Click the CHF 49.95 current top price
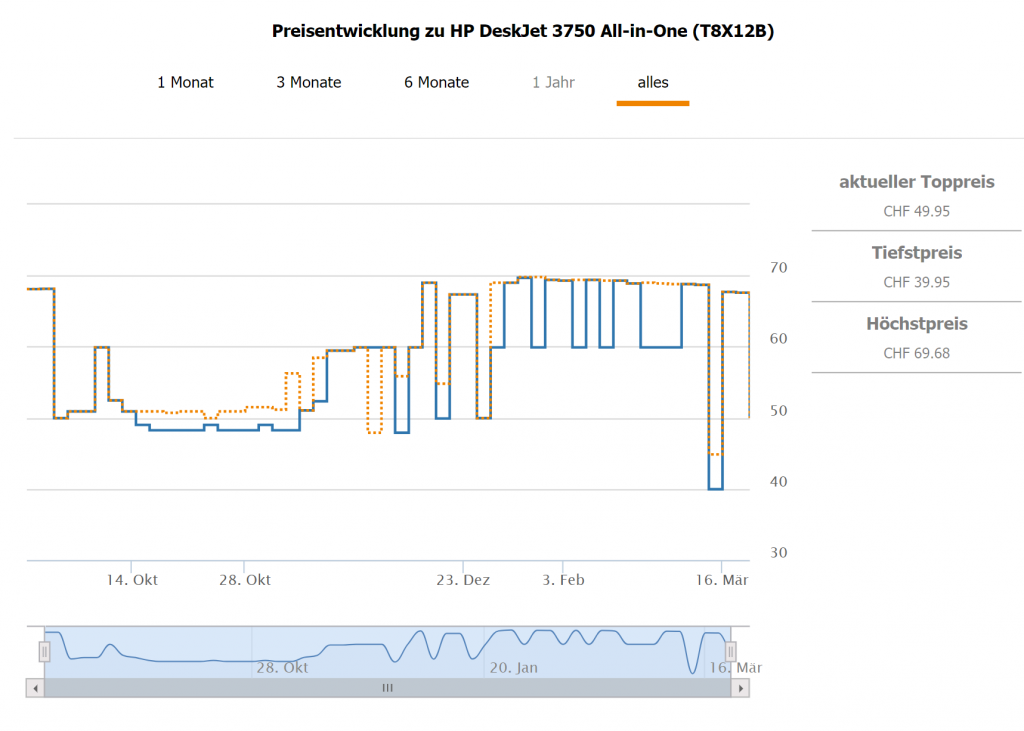 pos(917,211)
